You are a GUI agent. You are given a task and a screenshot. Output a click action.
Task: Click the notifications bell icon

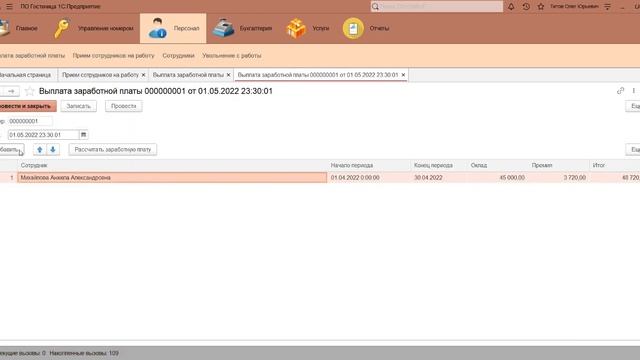[x=511, y=7]
